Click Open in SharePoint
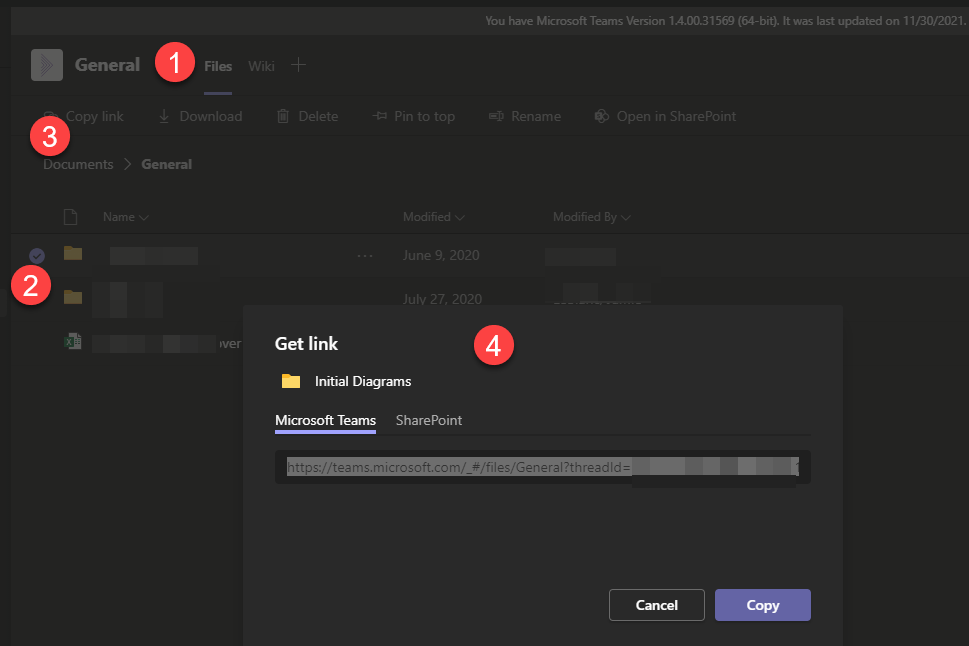 tap(665, 116)
